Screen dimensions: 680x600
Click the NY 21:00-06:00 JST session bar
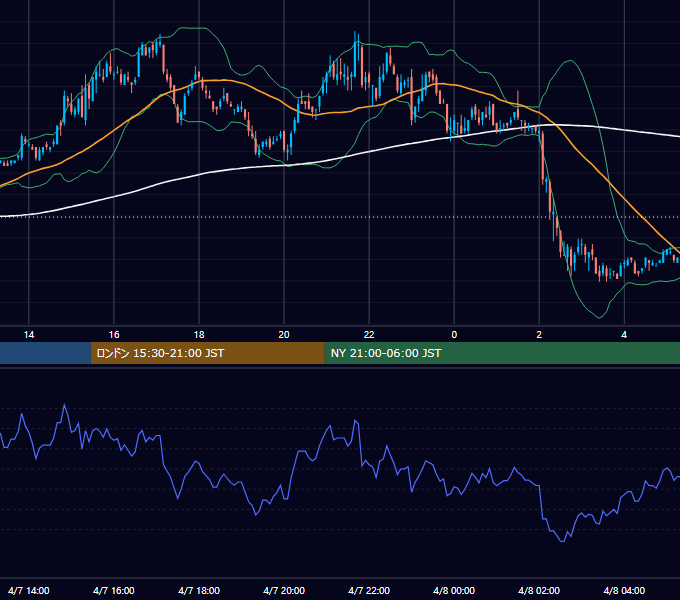point(502,353)
